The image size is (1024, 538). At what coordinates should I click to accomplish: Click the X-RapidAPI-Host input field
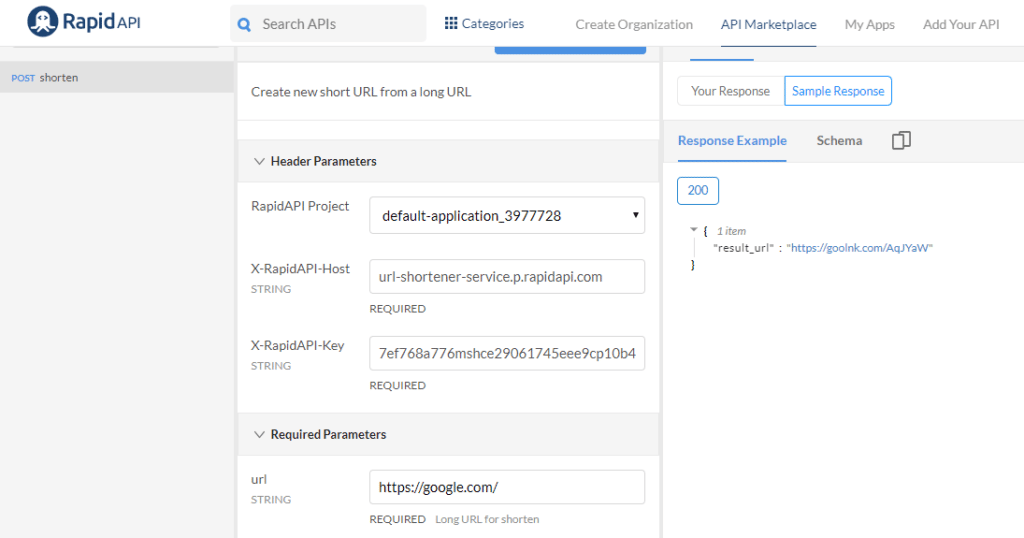[507, 277]
